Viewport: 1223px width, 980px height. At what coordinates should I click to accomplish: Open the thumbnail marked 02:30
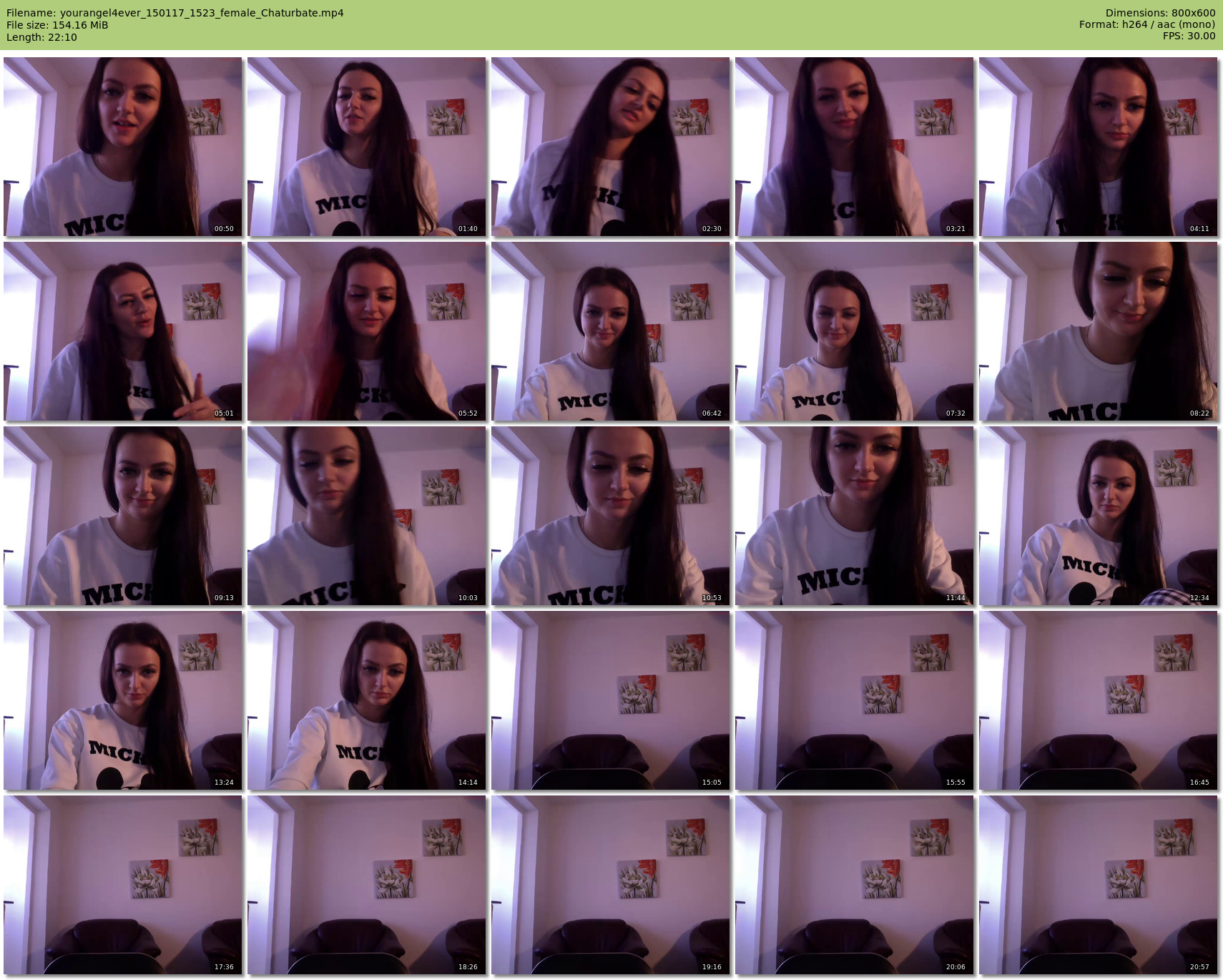click(610, 147)
